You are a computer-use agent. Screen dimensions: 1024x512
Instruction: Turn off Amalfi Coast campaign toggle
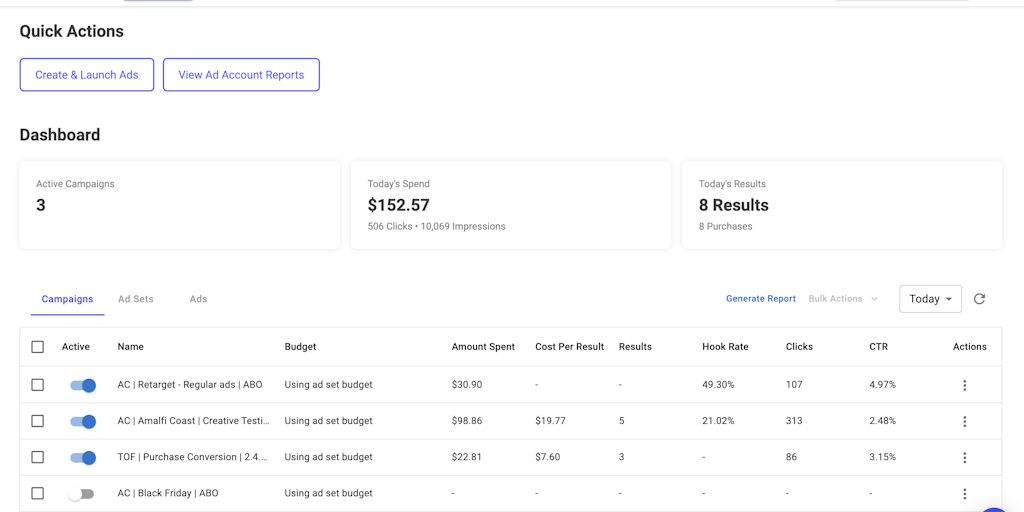(x=82, y=421)
